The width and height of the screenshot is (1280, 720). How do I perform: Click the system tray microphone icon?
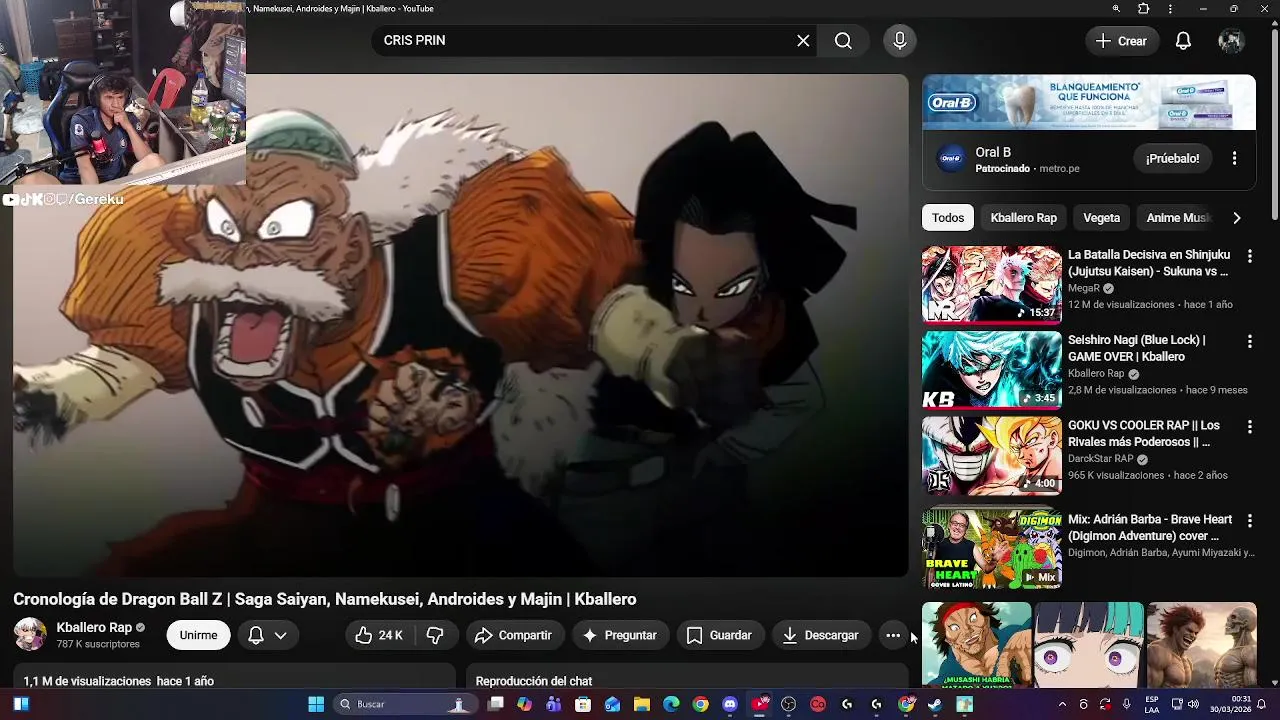1127,704
